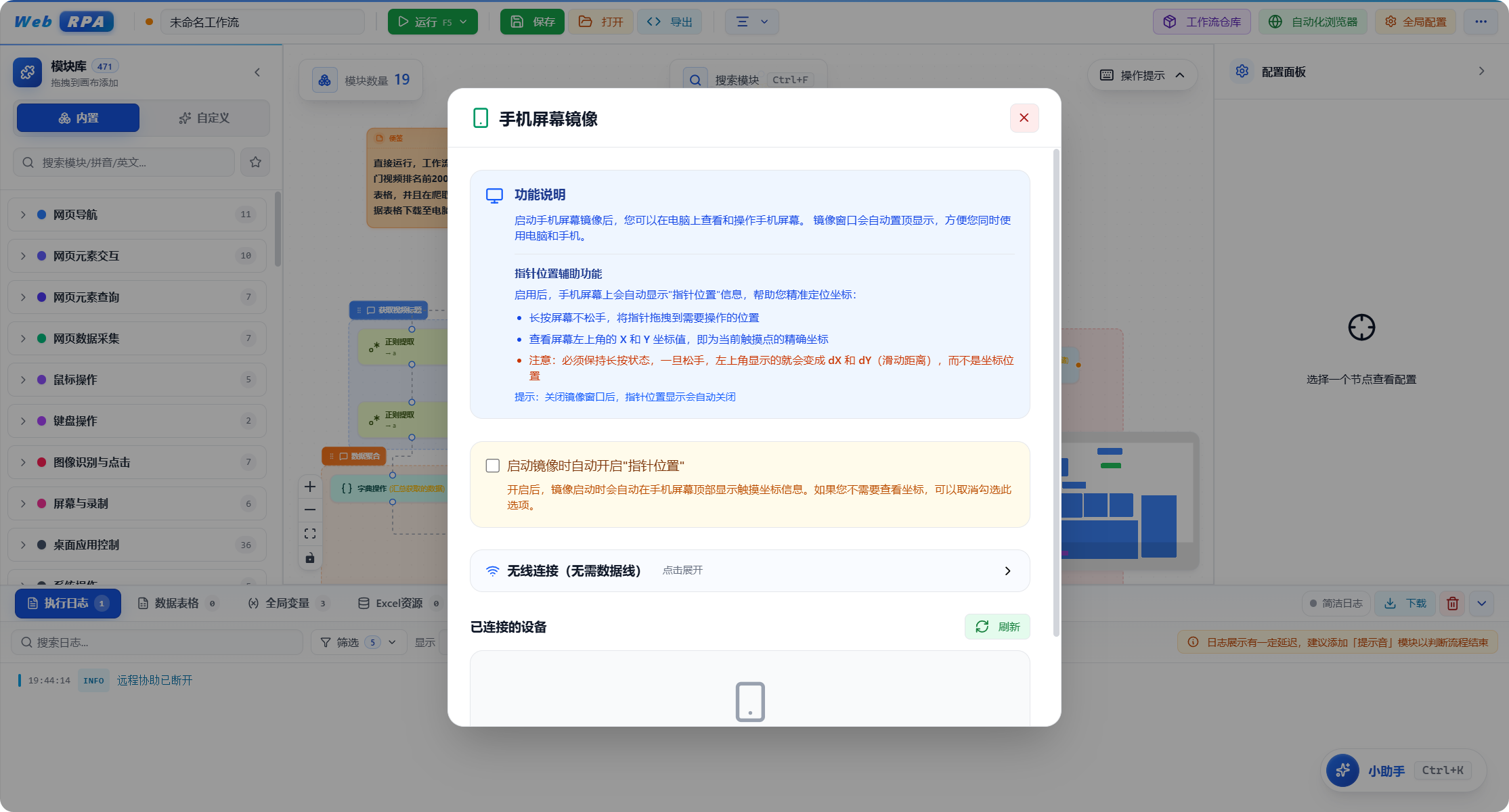Click the 刷新 devices button

(997, 627)
